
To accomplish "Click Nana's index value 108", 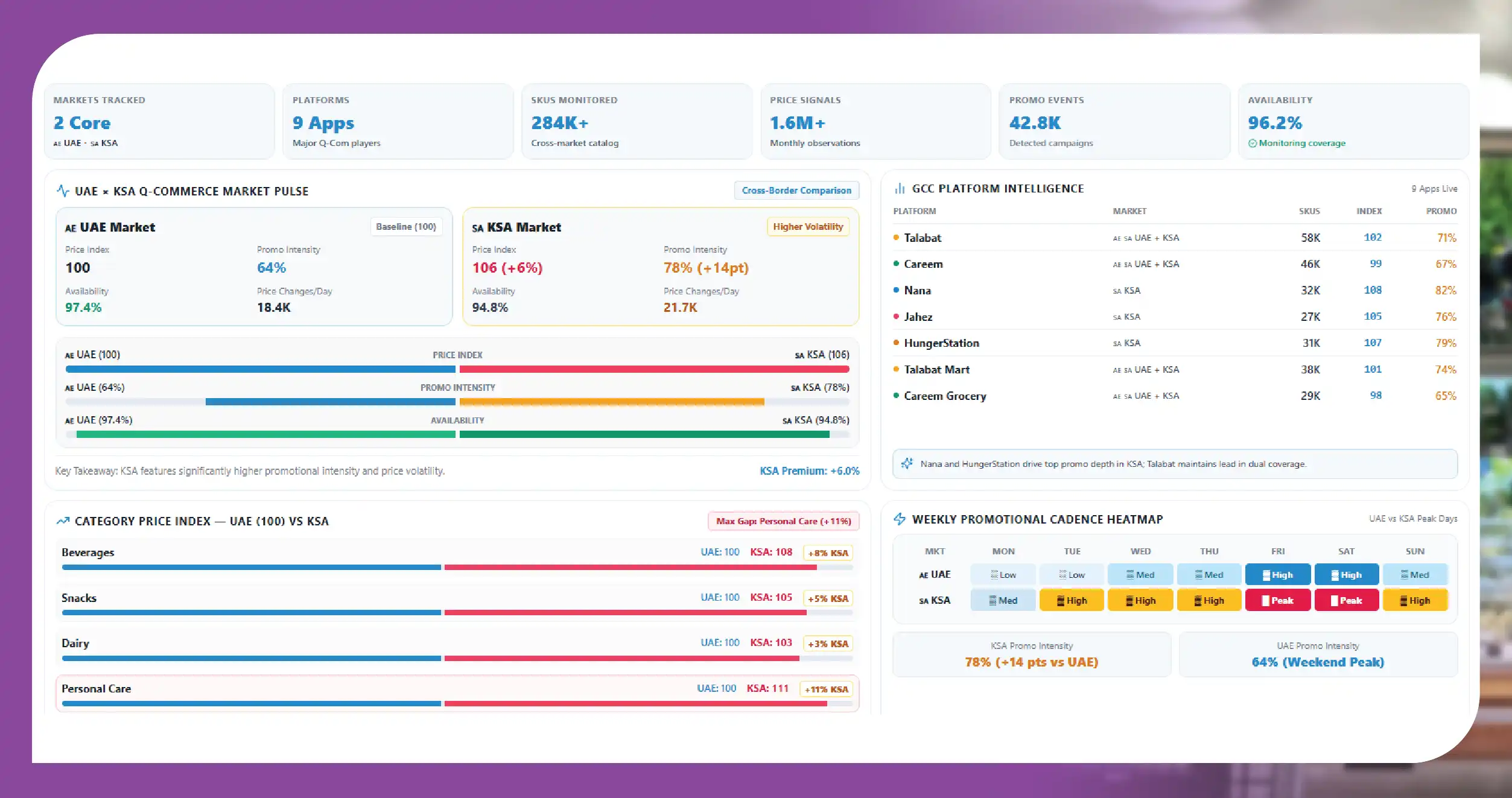I will coord(1373,290).
